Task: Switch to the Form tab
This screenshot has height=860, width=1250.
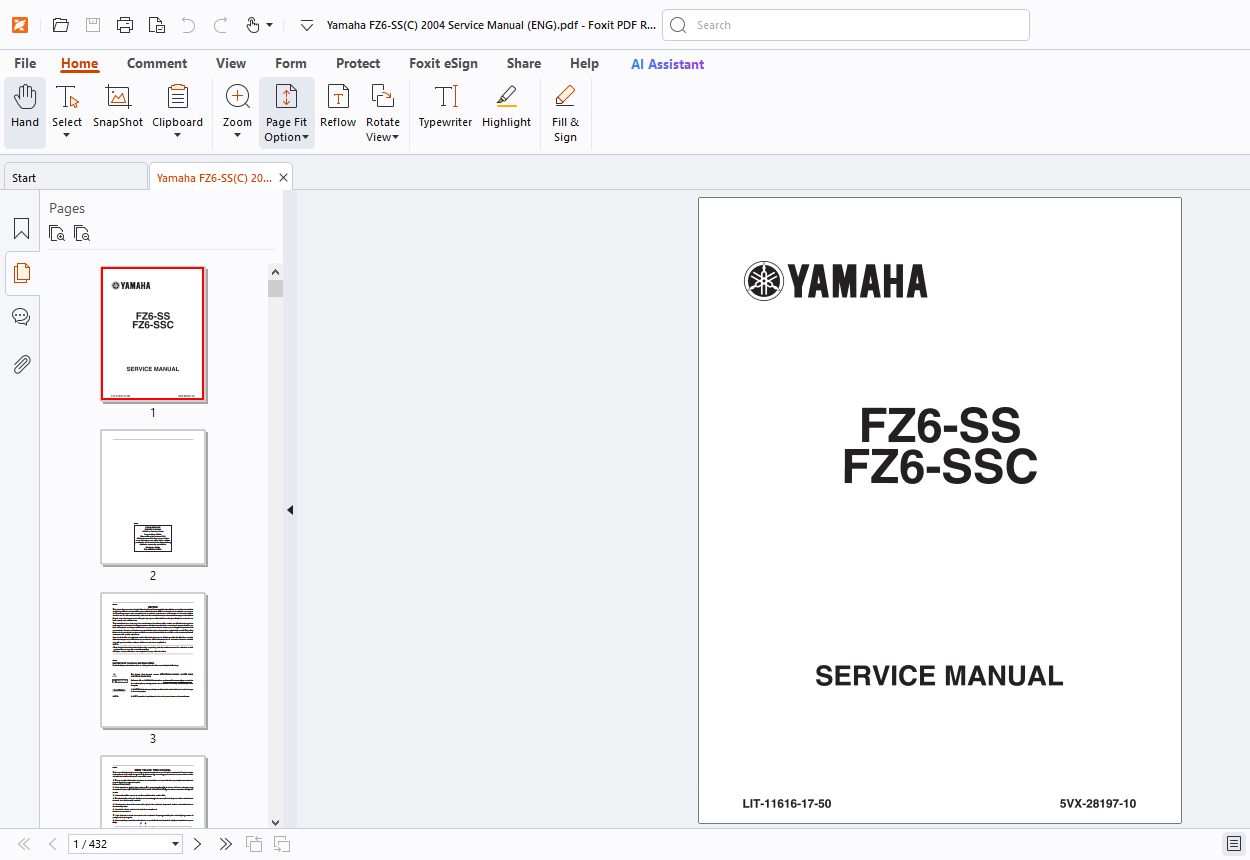Action: (291, 63)
